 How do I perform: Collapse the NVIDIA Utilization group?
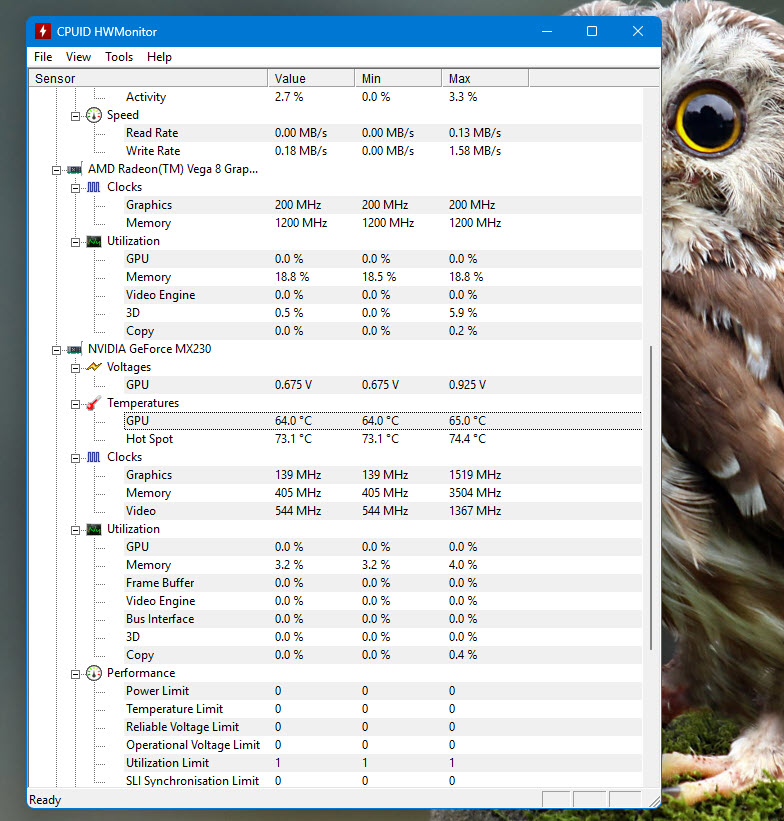75,530
